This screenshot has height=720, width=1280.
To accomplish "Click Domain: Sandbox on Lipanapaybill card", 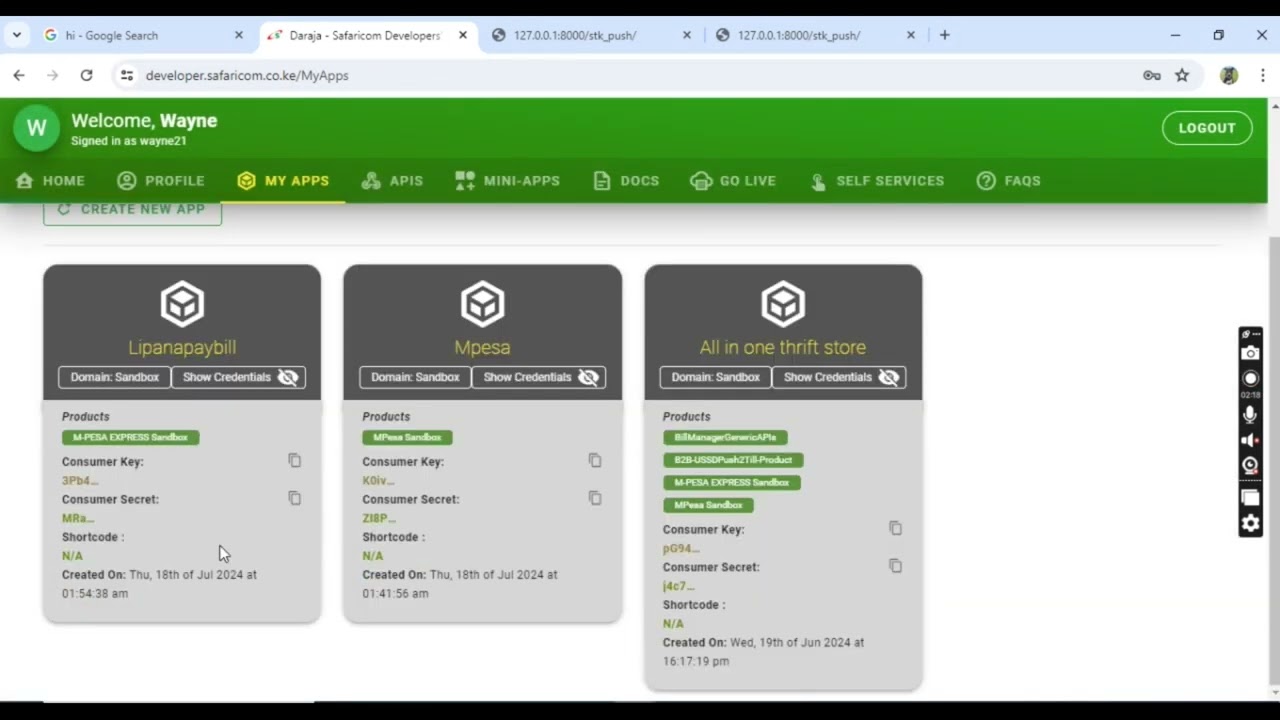I will coord(114,377).
